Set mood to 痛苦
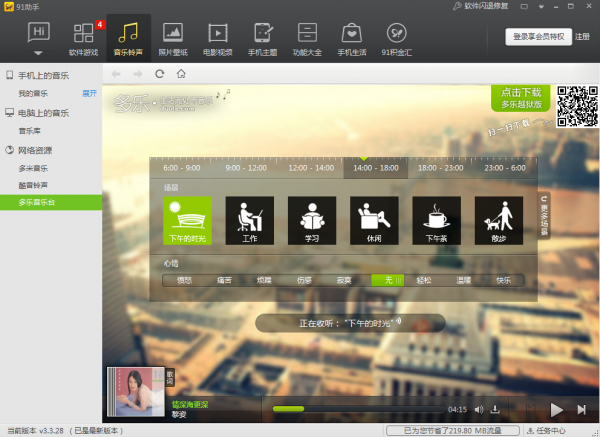The image size is (600, 437). click(224, 280)
